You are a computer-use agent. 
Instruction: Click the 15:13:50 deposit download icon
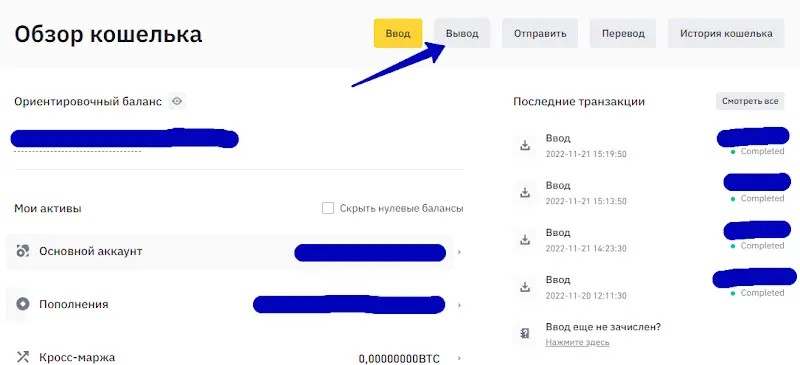point(524,192)
